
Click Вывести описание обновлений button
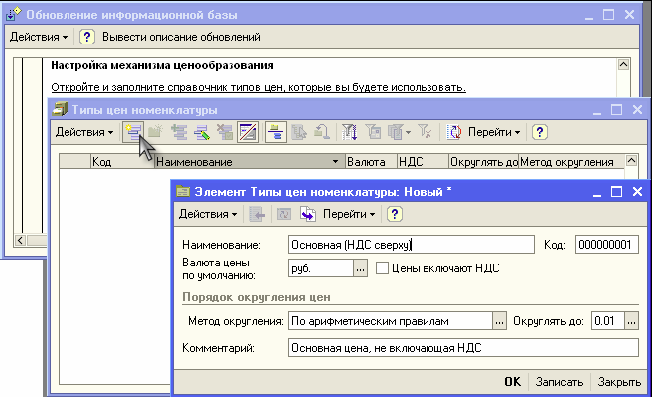[x=181, y=37]
